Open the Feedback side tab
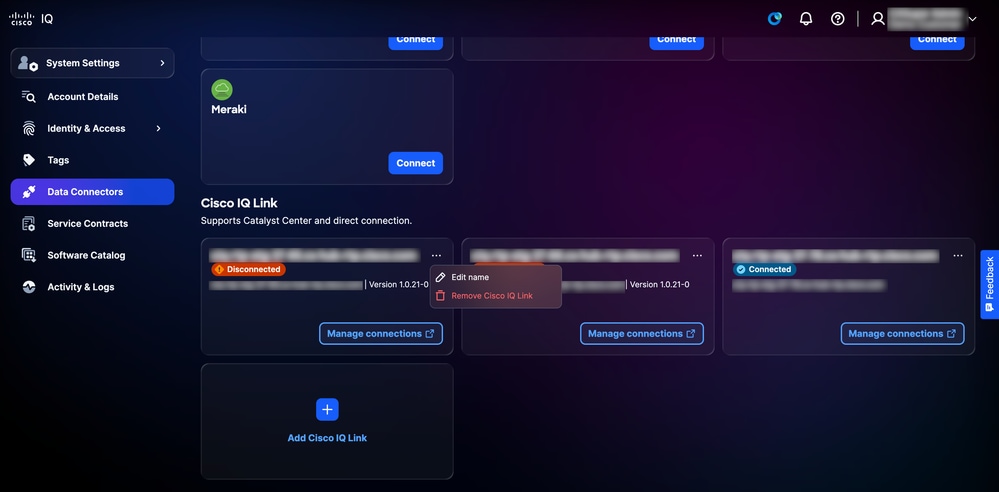This screenshot has width=999, height=492. tap(989, 284)
